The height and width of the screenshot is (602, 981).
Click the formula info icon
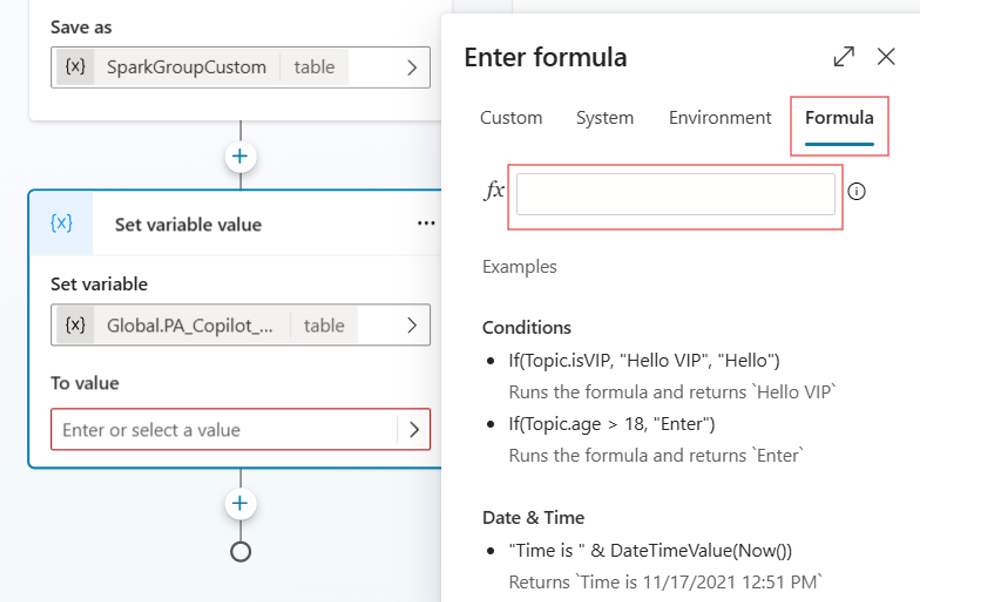(856, 192)
